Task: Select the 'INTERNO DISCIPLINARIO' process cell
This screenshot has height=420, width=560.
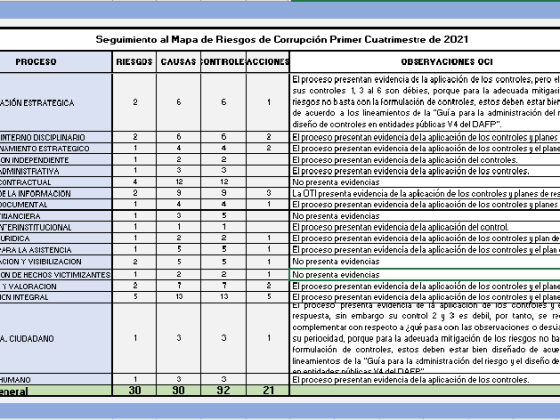Action: point(56,137)
